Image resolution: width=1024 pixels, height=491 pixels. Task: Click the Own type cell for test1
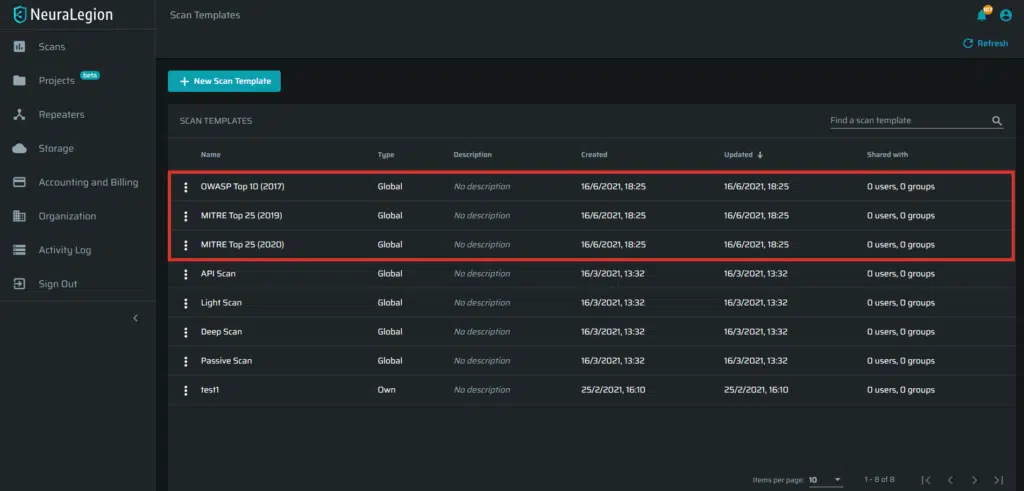[386, 390]
